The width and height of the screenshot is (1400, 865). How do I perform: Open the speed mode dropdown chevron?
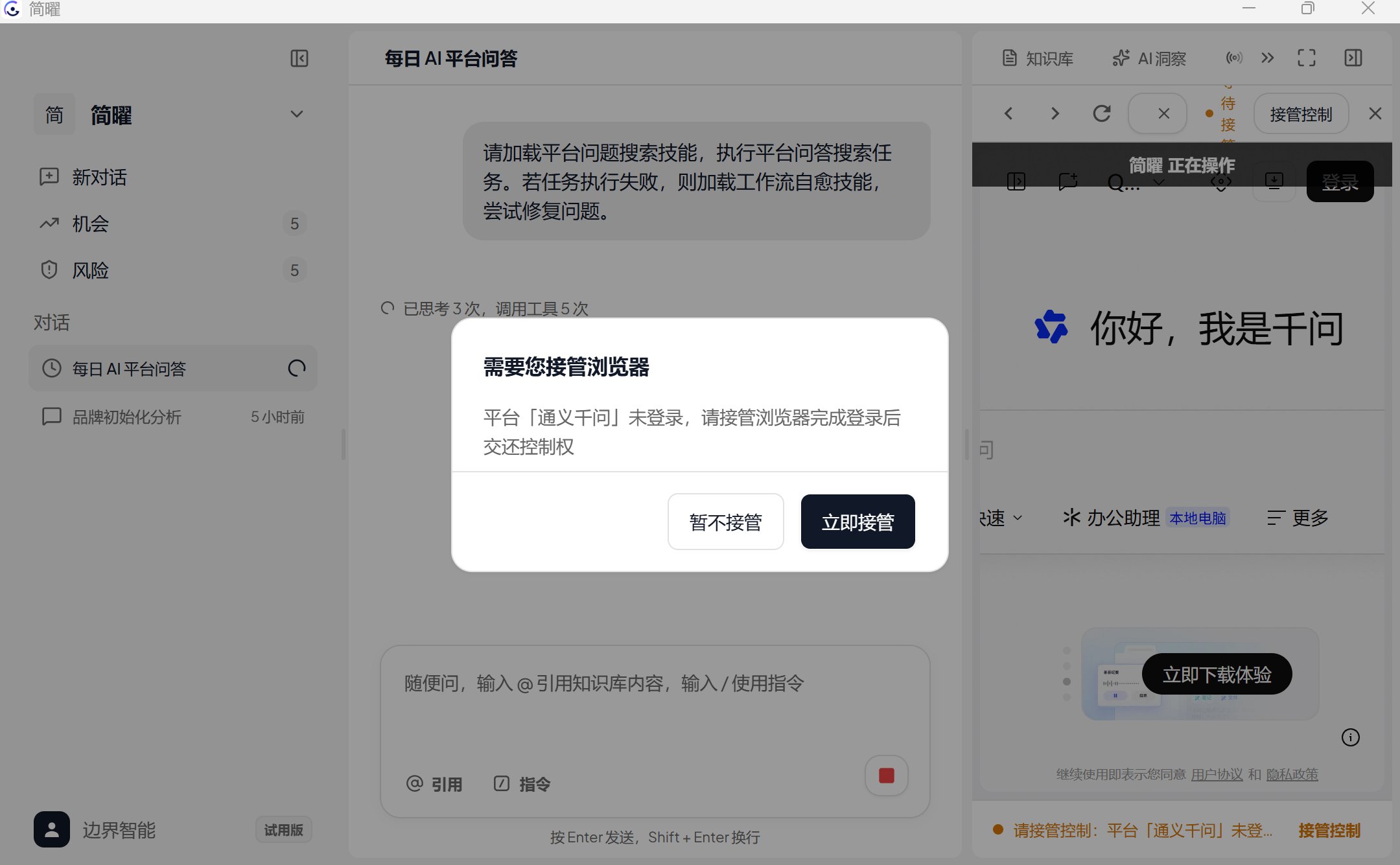click(x=1017, y=518)
